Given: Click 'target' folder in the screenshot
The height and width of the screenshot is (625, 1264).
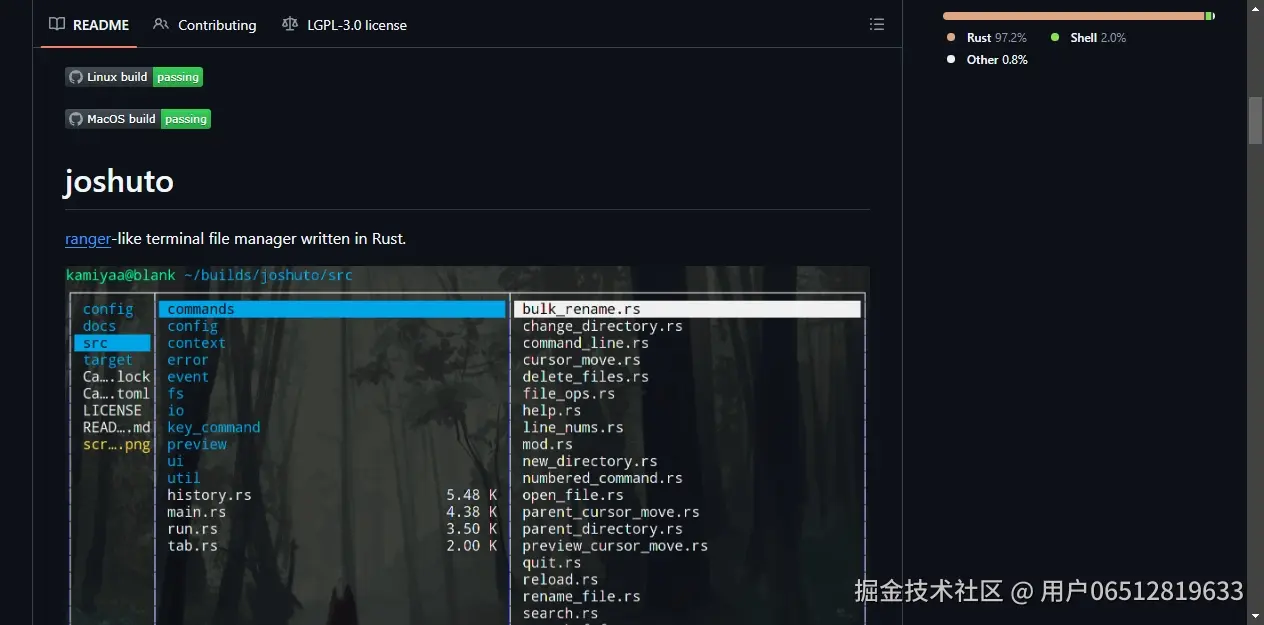Looking at the screenshot, I should pyautogui.click(x=108, y=360).
